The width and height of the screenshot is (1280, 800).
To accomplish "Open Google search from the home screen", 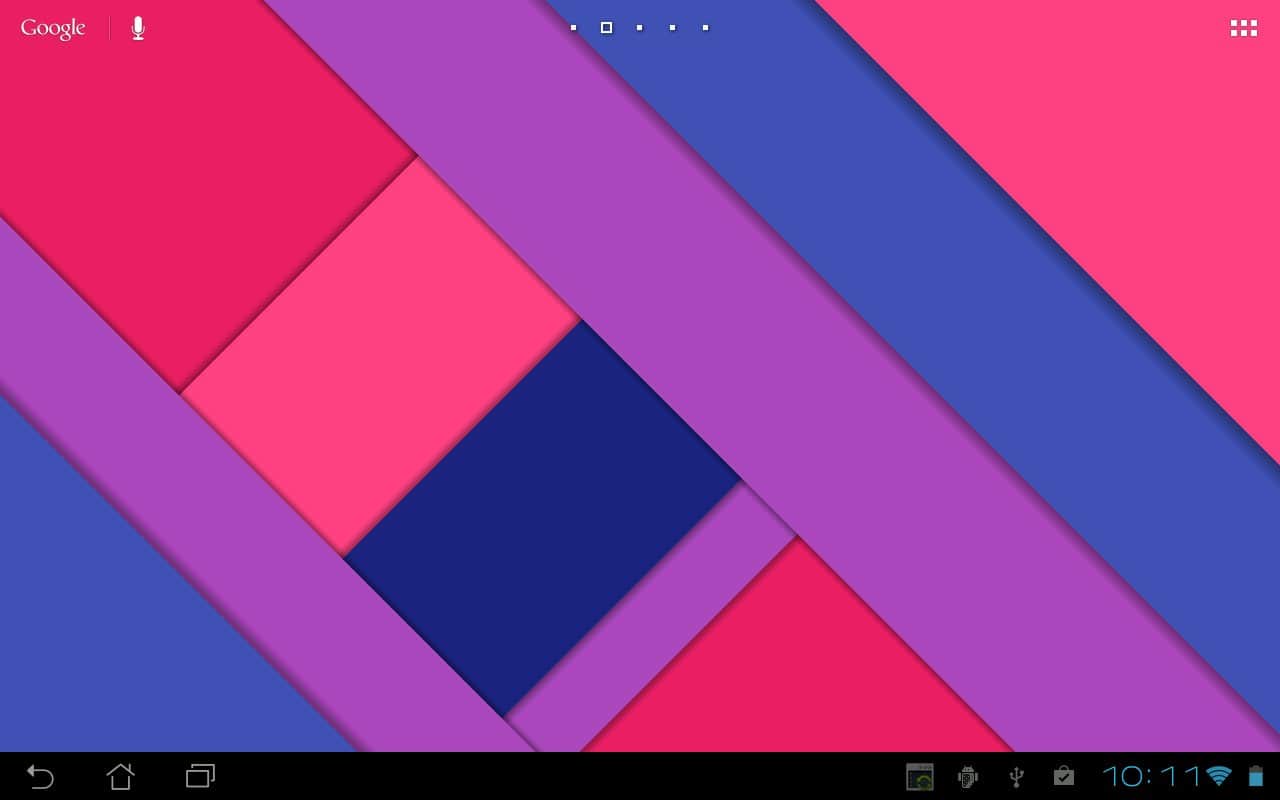I will pos(53,28).
